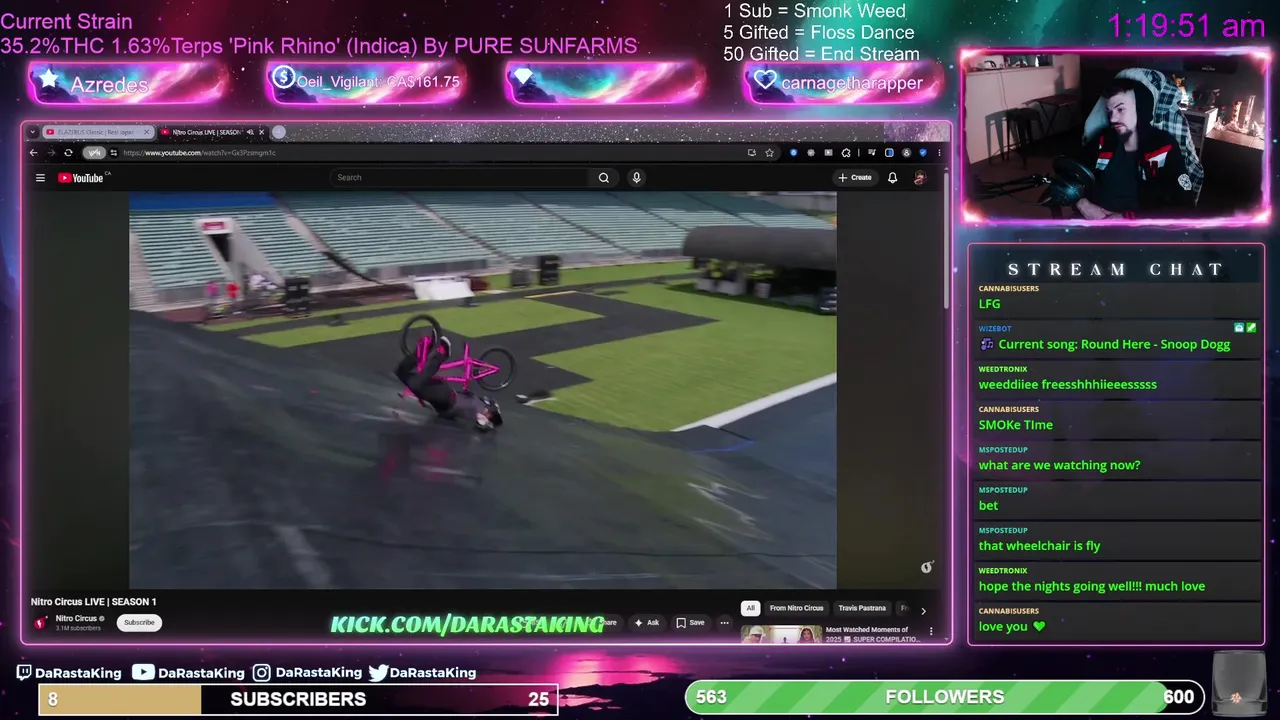Open the YouTube Create button
The width and height of the screenshot is (1280, 720).
[855, 178]
